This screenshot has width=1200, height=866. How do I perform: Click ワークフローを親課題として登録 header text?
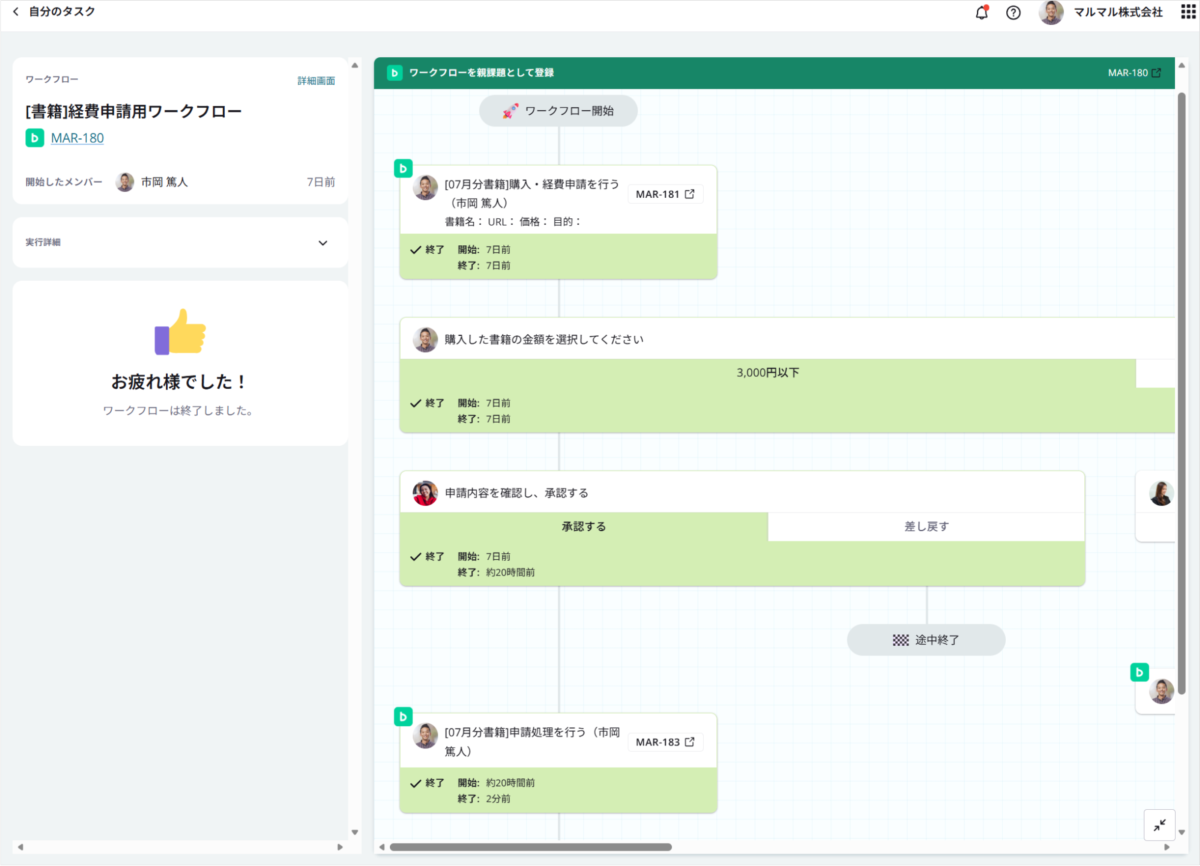coord(481,73)
